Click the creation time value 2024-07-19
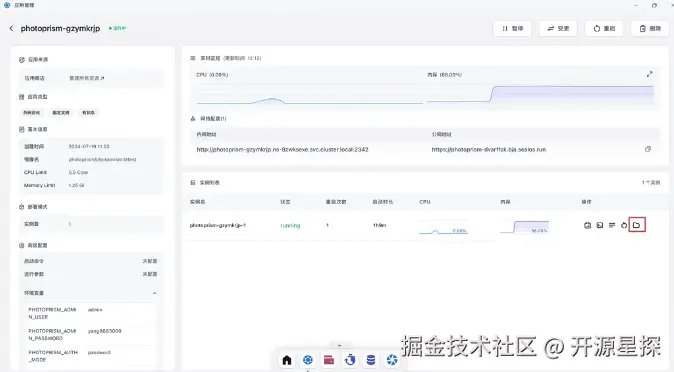Image resolution: width=674 pixels, height=372 pixels. point(89,147)
